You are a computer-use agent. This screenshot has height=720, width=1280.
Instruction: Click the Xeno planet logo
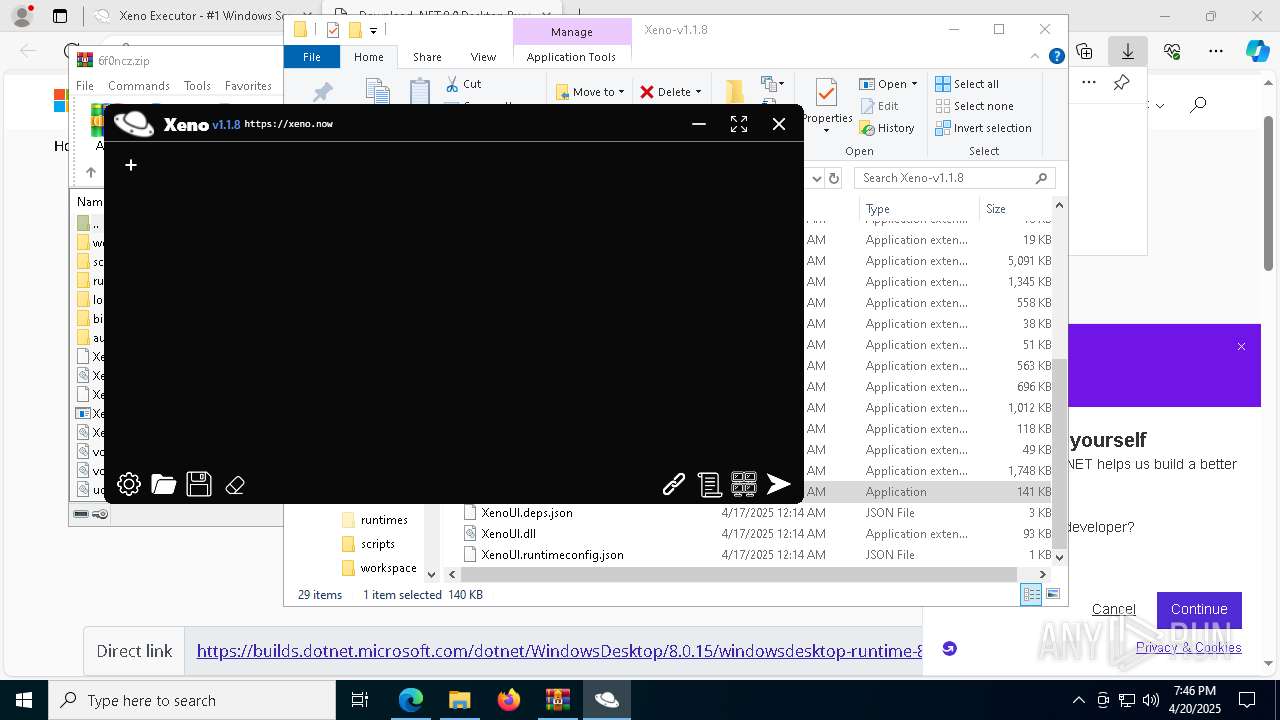coord(134,124)
